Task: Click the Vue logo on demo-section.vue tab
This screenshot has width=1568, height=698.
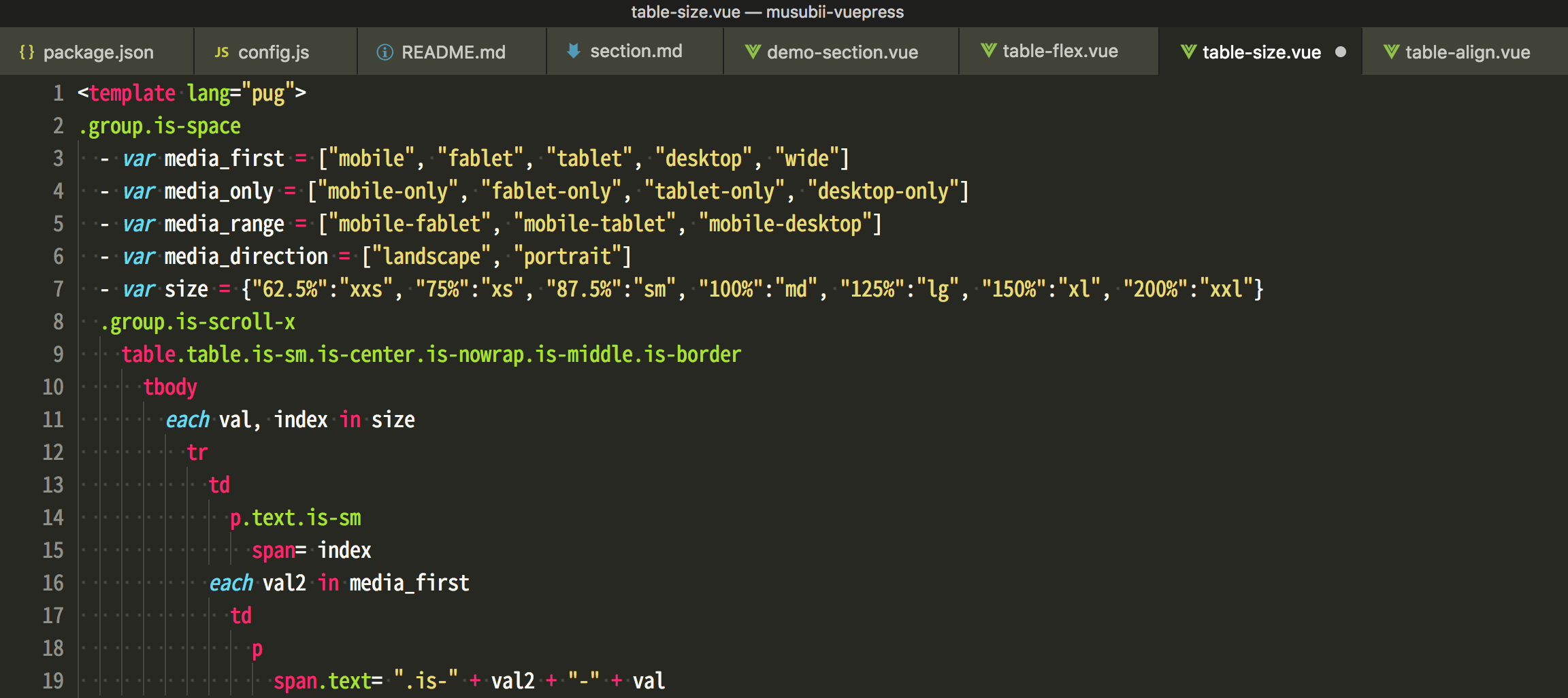Action: [752, 51]
